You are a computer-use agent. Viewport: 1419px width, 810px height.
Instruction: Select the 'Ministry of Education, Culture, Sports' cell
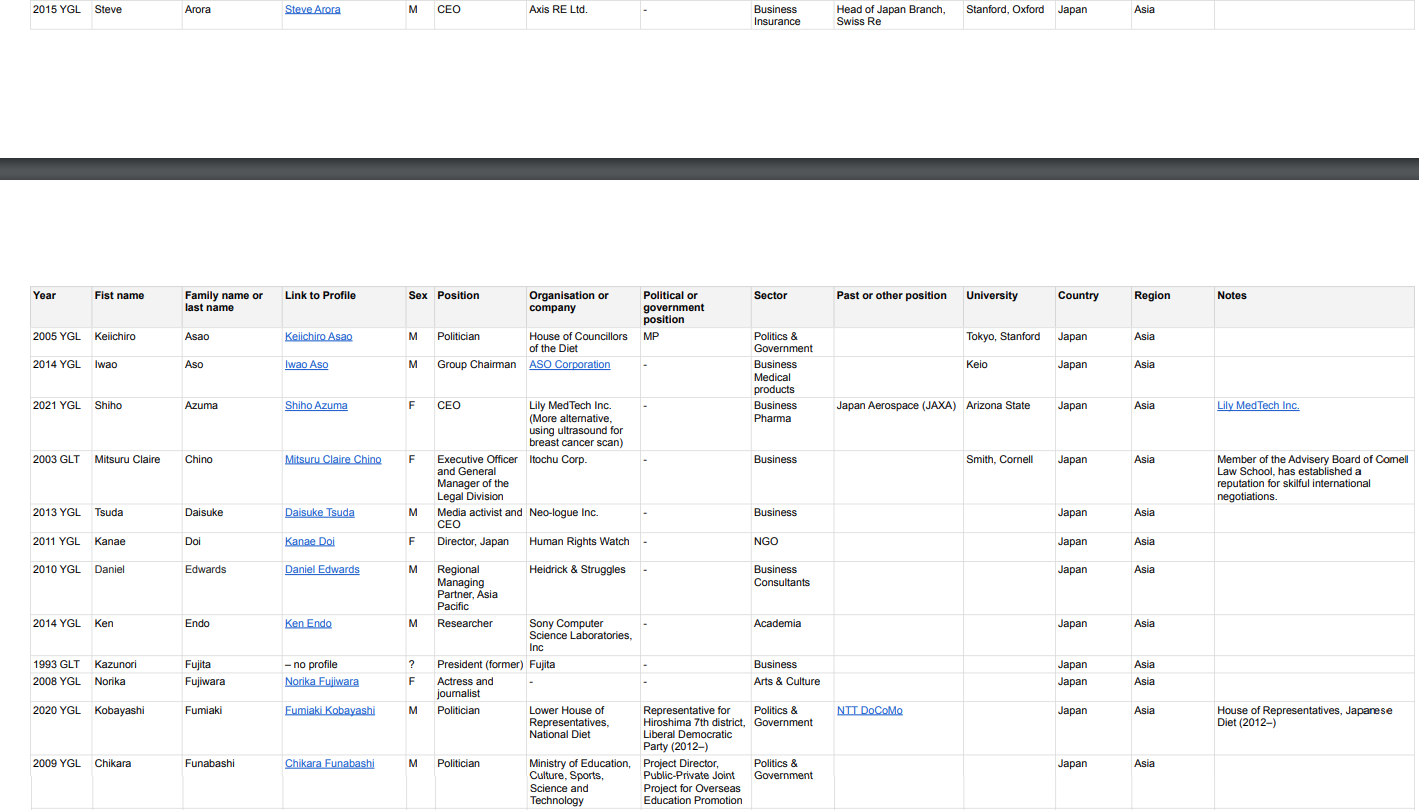(x=583, y=782)
